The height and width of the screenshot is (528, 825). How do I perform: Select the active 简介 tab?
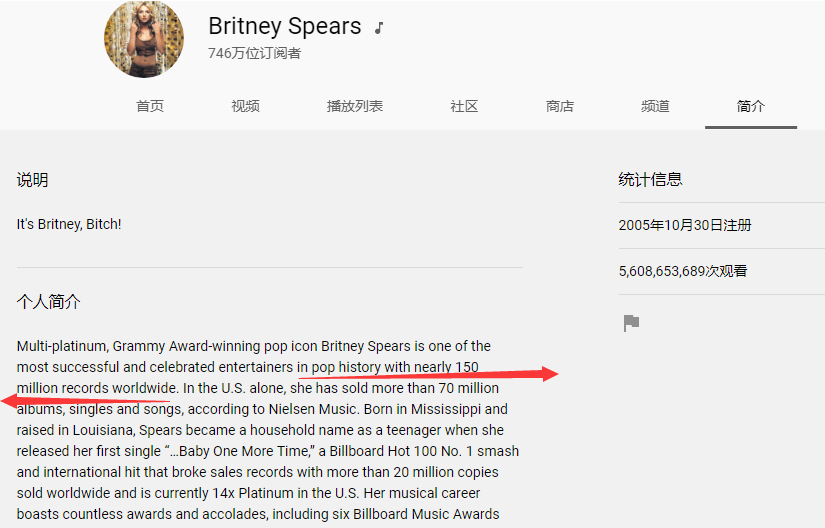tap(751, 106)
